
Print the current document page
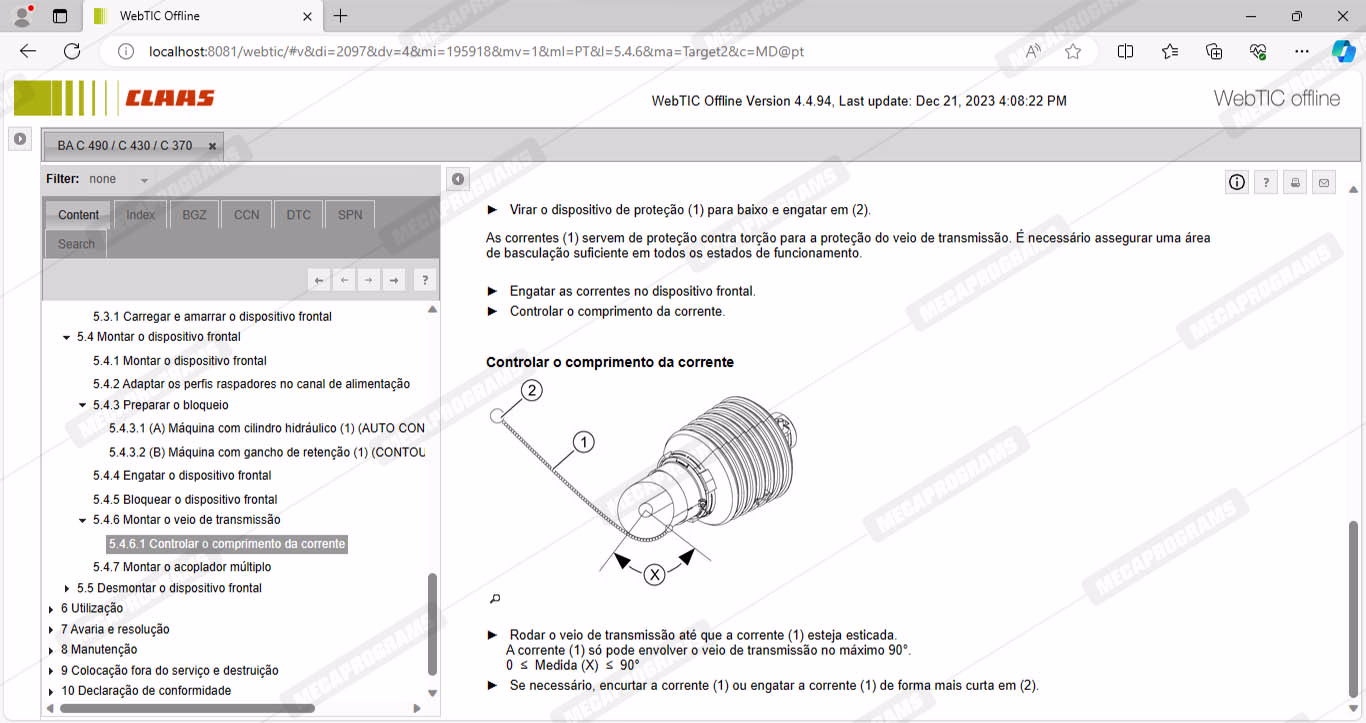[1295, 182]
